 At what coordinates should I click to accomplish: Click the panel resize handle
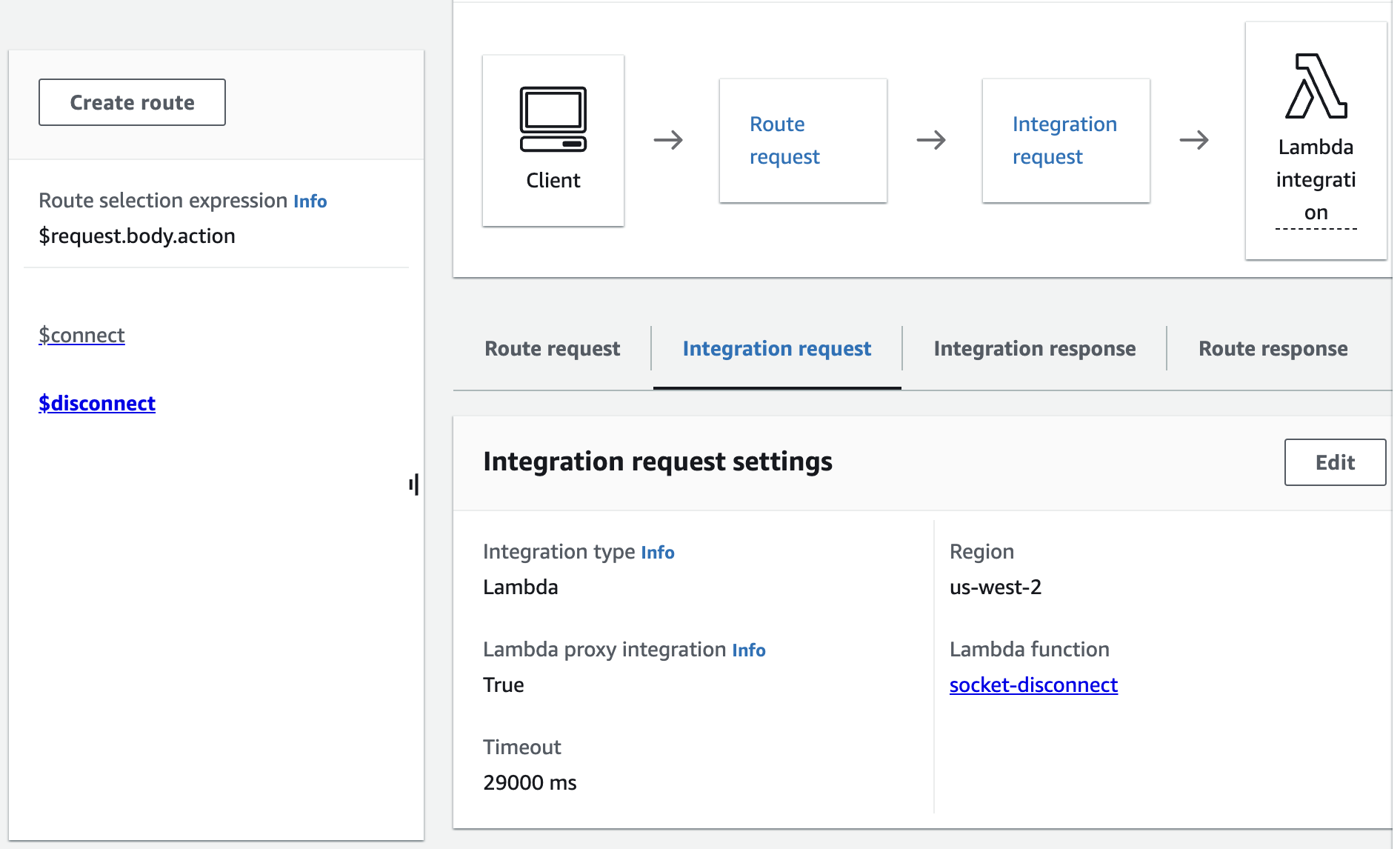point(414,485)
